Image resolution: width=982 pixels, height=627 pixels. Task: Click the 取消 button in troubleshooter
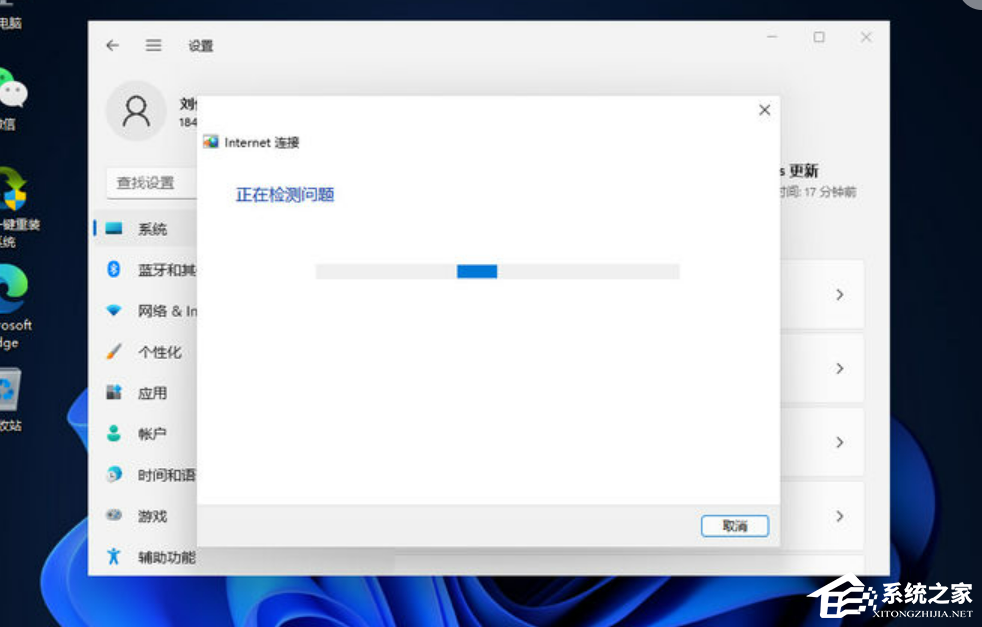click(x=734, y=526)
